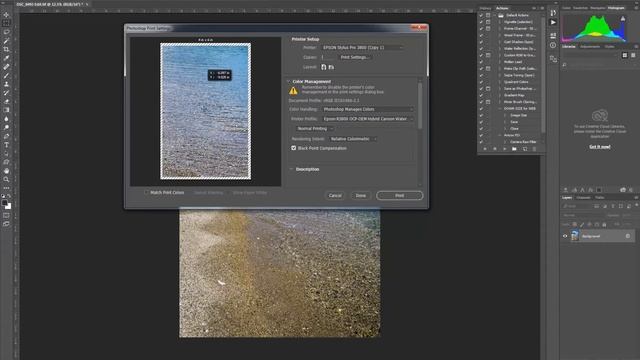Toggle checkmark for Vignette (selection) action
640x360 pixels.
481,22
